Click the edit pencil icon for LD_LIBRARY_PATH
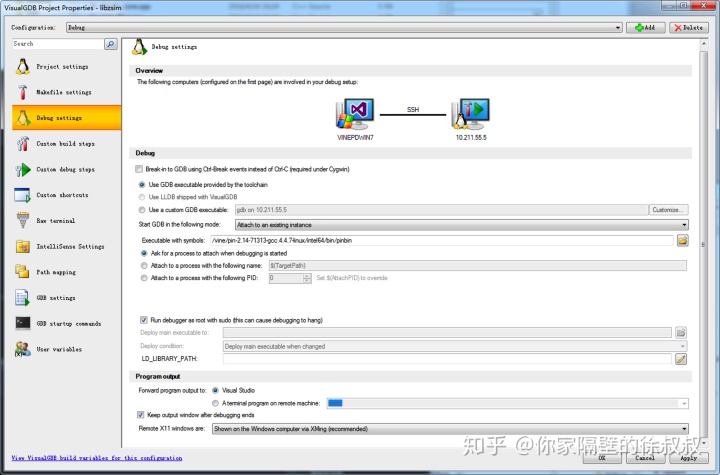 (681, 359)
